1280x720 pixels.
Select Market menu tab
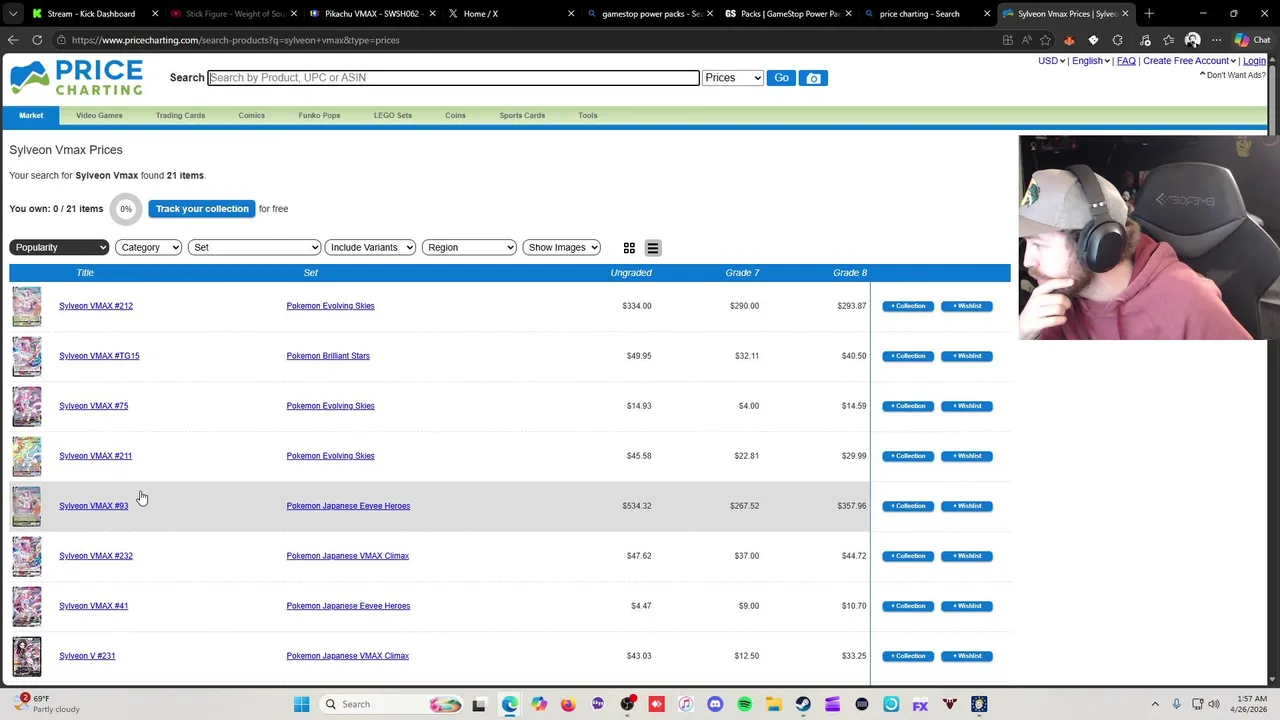click(31, 116)
